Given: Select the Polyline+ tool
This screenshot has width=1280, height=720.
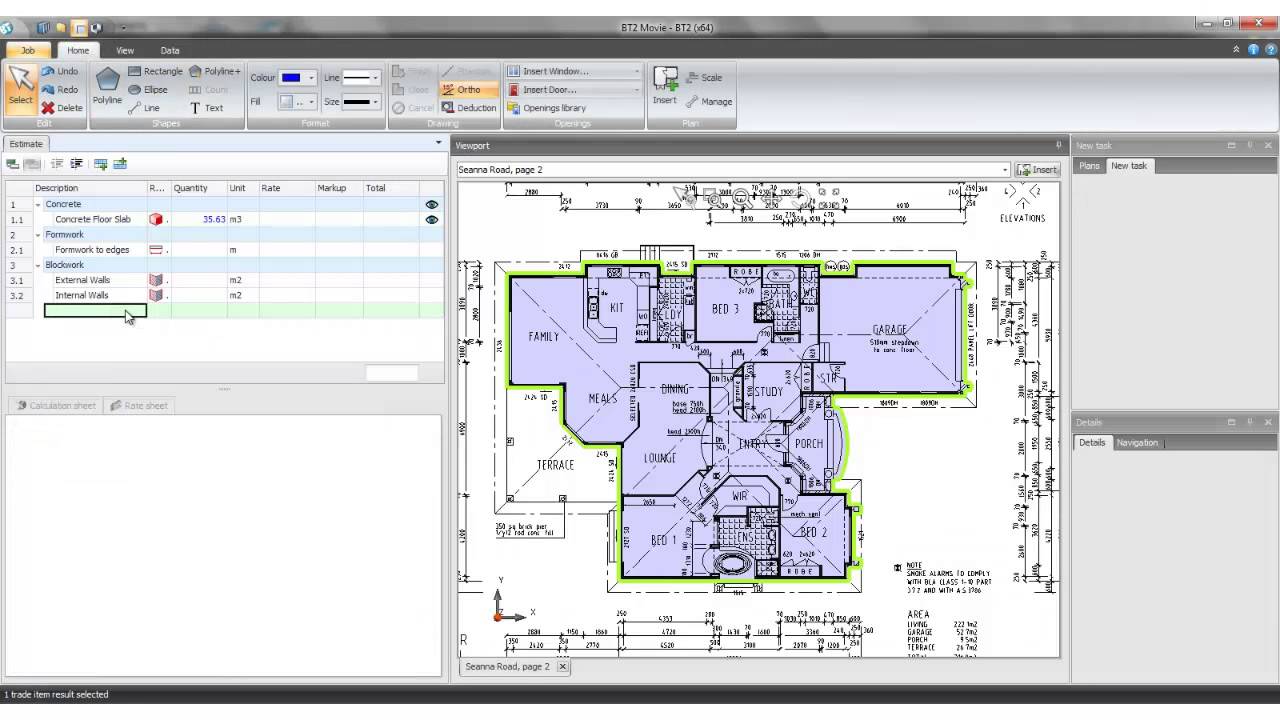Looking at the screenshot, I should click(215, 72).
